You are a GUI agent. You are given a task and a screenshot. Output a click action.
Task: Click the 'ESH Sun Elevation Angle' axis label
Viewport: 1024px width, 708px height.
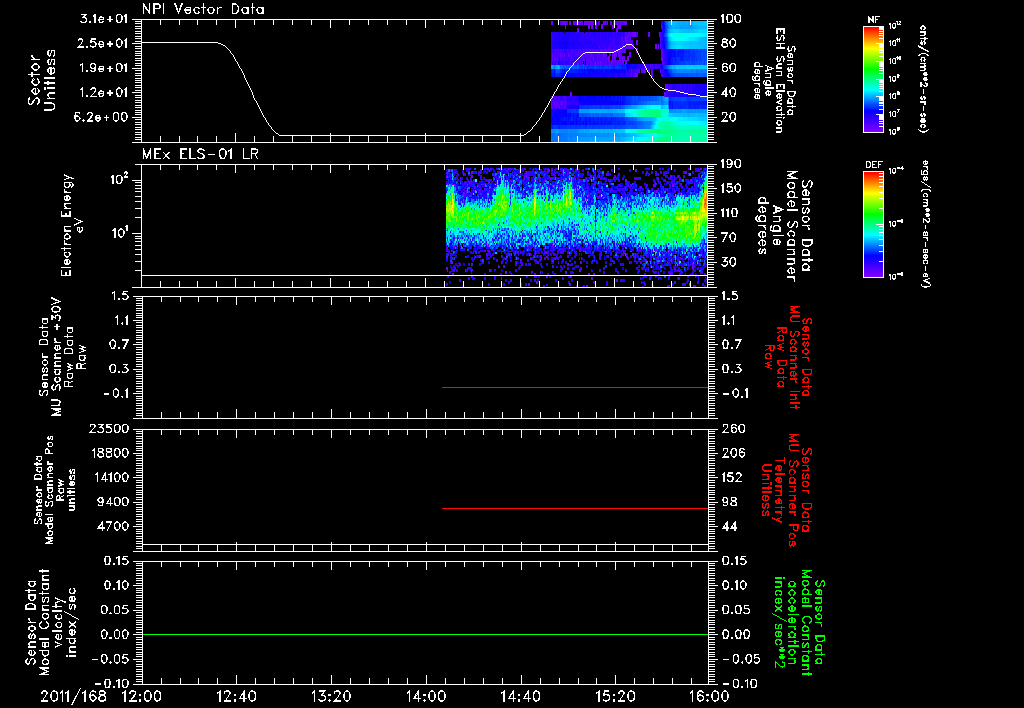773,80
